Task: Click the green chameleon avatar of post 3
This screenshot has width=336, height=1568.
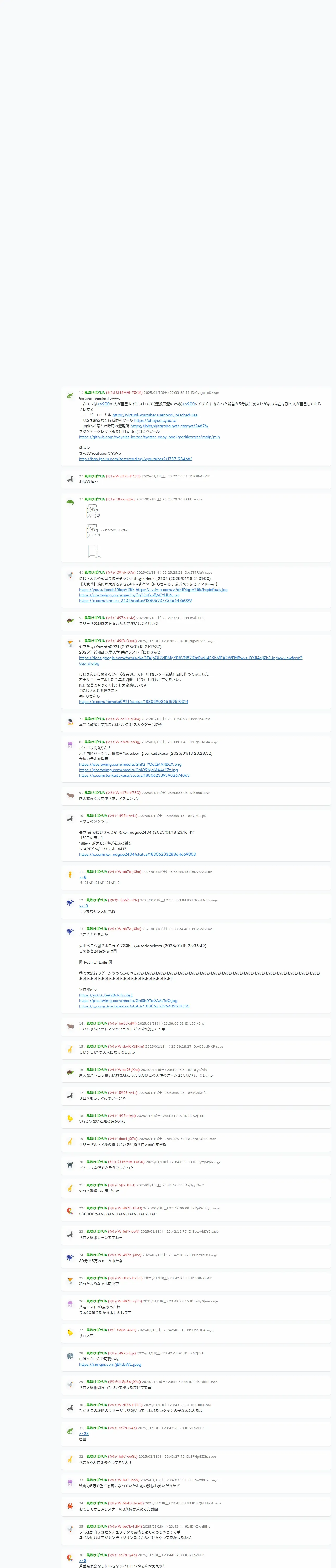Action: (70, 502)
